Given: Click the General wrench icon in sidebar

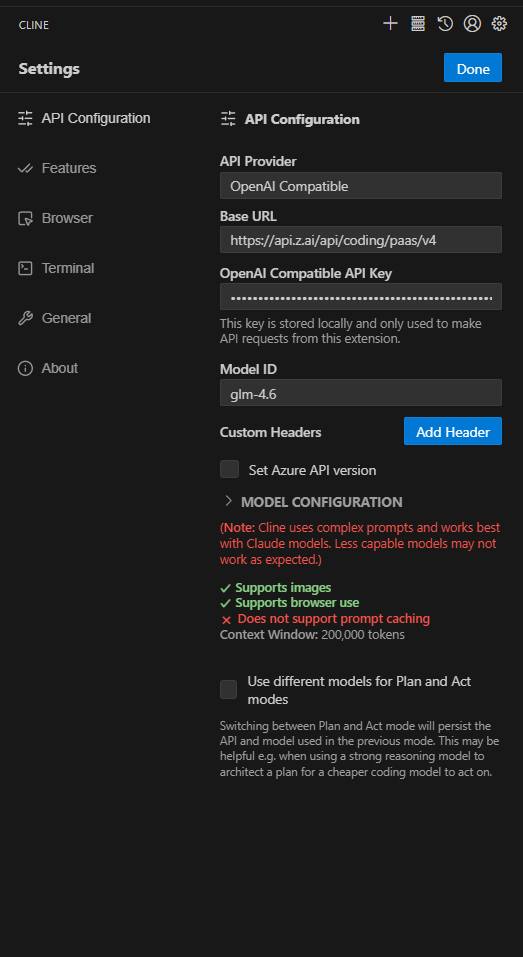Looking at the screenshot, I should (x=25, y=319).
